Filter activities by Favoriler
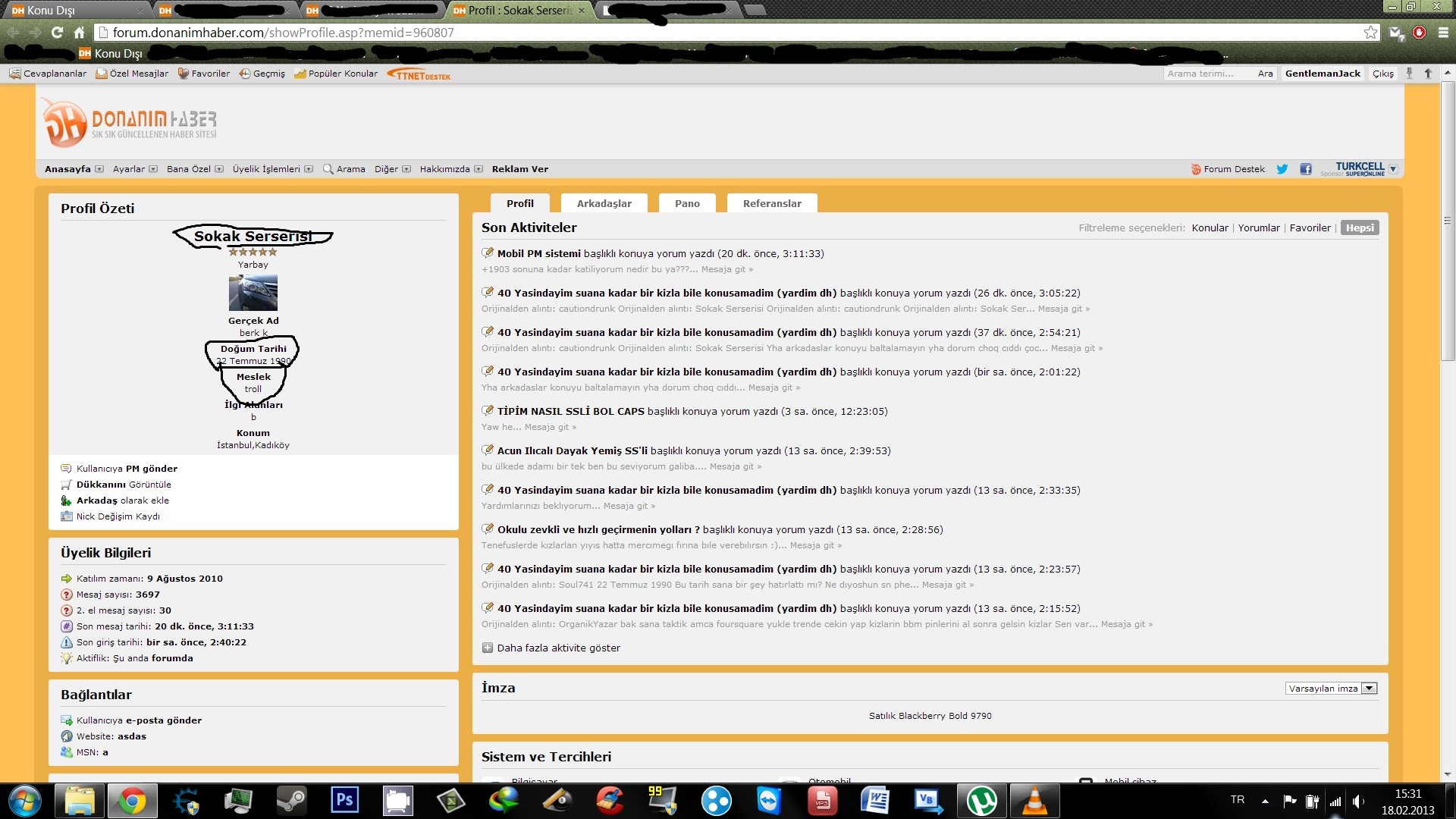This screenshot has width=1456, height=819. (1310, 227)
